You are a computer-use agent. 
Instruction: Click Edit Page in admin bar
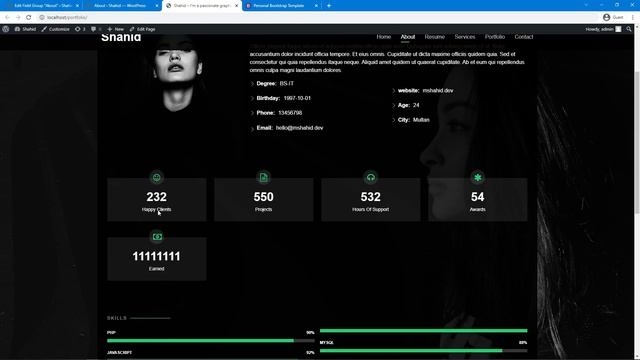(x=142, y=29)
